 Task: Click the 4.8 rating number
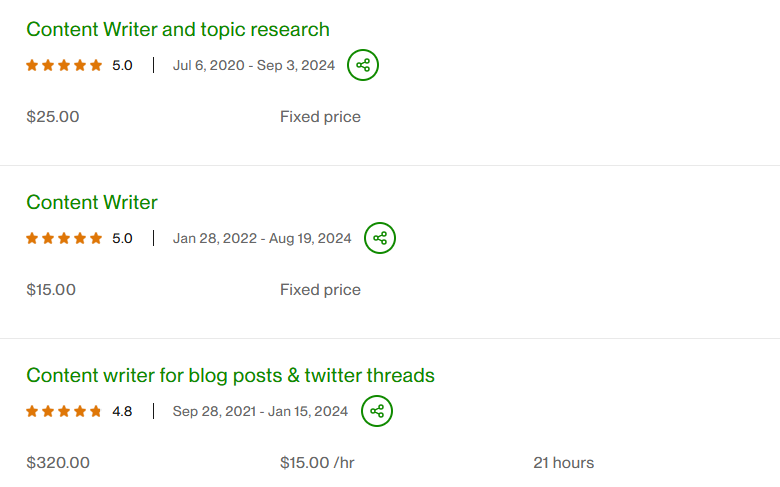pos(122,411)
